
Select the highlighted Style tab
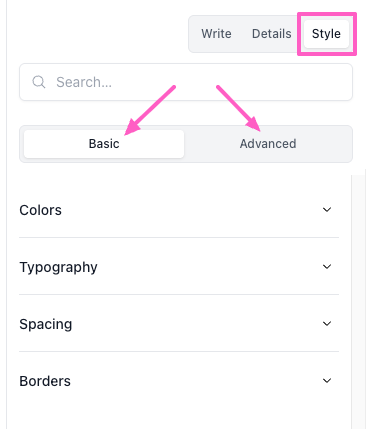326,34
